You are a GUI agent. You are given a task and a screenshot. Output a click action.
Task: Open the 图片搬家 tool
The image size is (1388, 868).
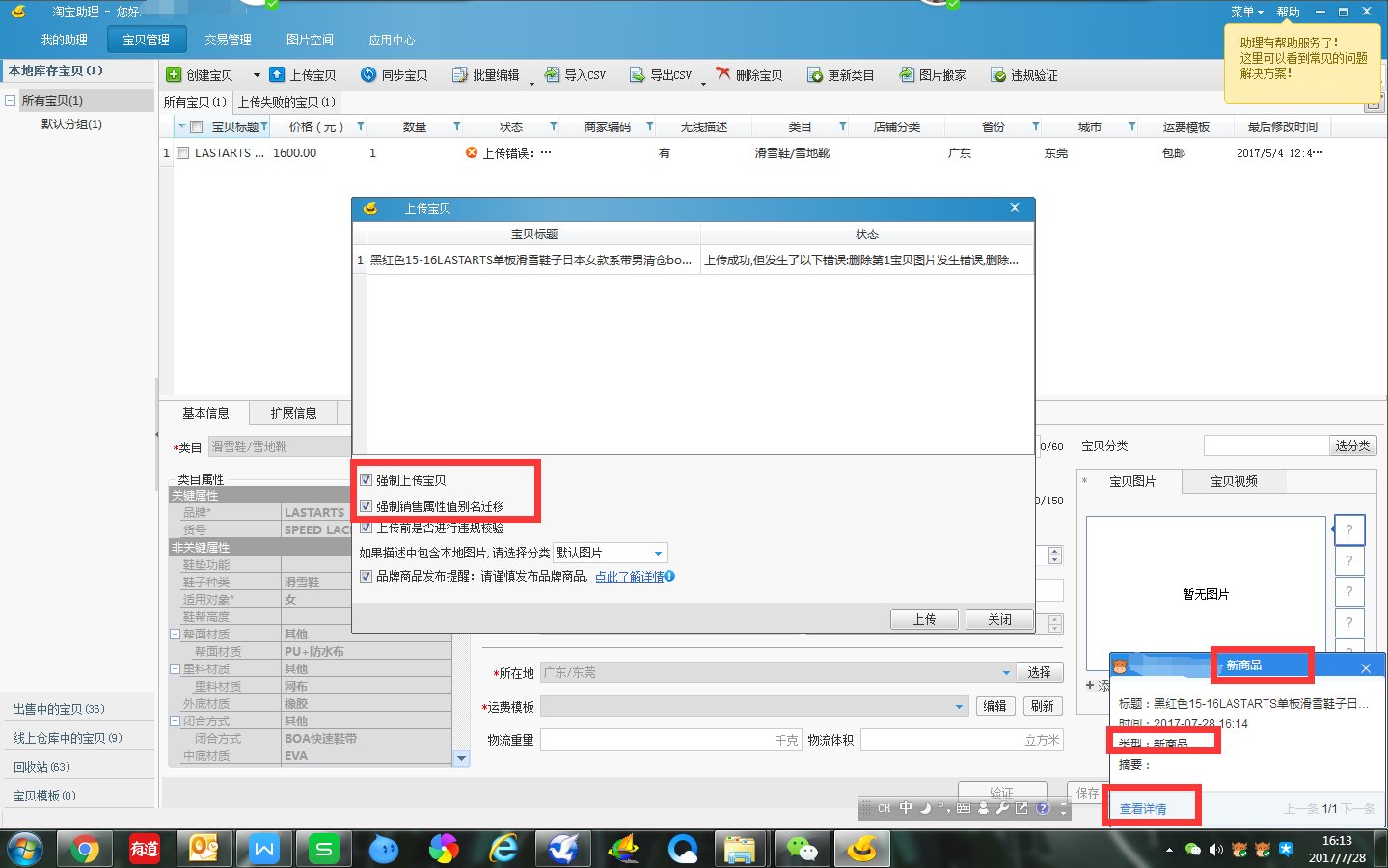932,74
